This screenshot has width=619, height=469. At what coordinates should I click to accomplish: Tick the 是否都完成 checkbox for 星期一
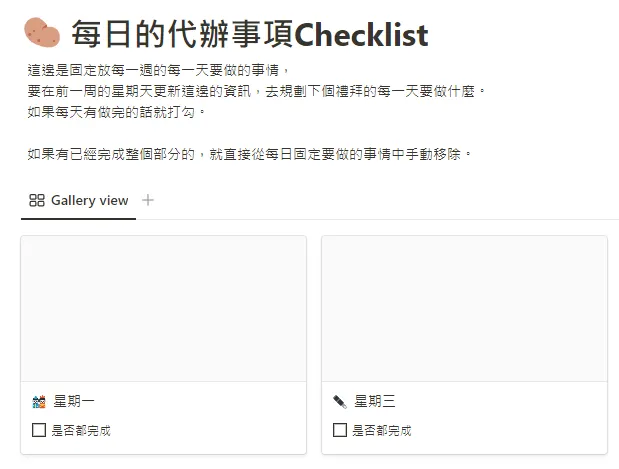(x=39, y=431)
